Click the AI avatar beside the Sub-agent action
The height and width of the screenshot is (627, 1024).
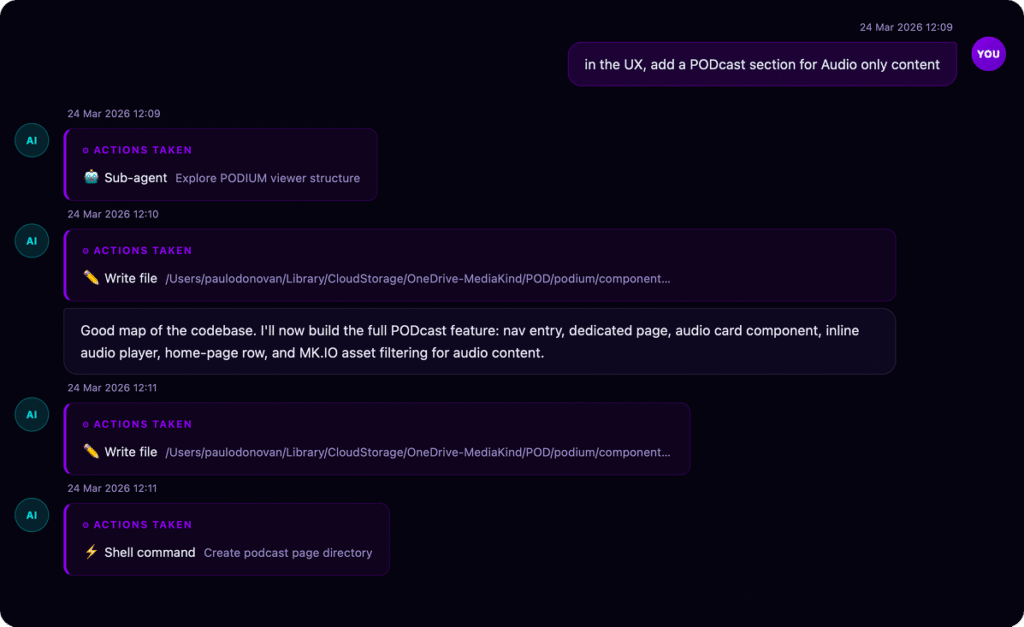(x=32, y=140)
